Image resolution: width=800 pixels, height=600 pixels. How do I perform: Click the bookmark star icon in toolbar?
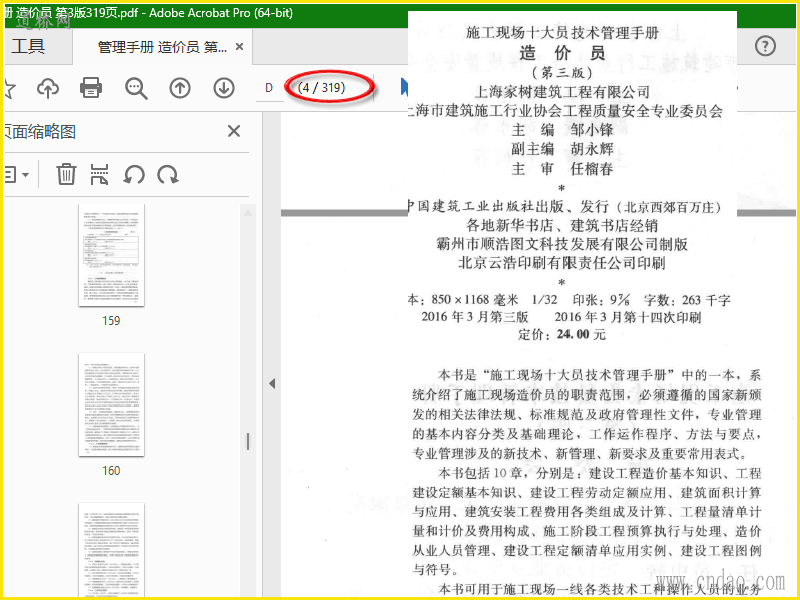click(x=10, y=88)
